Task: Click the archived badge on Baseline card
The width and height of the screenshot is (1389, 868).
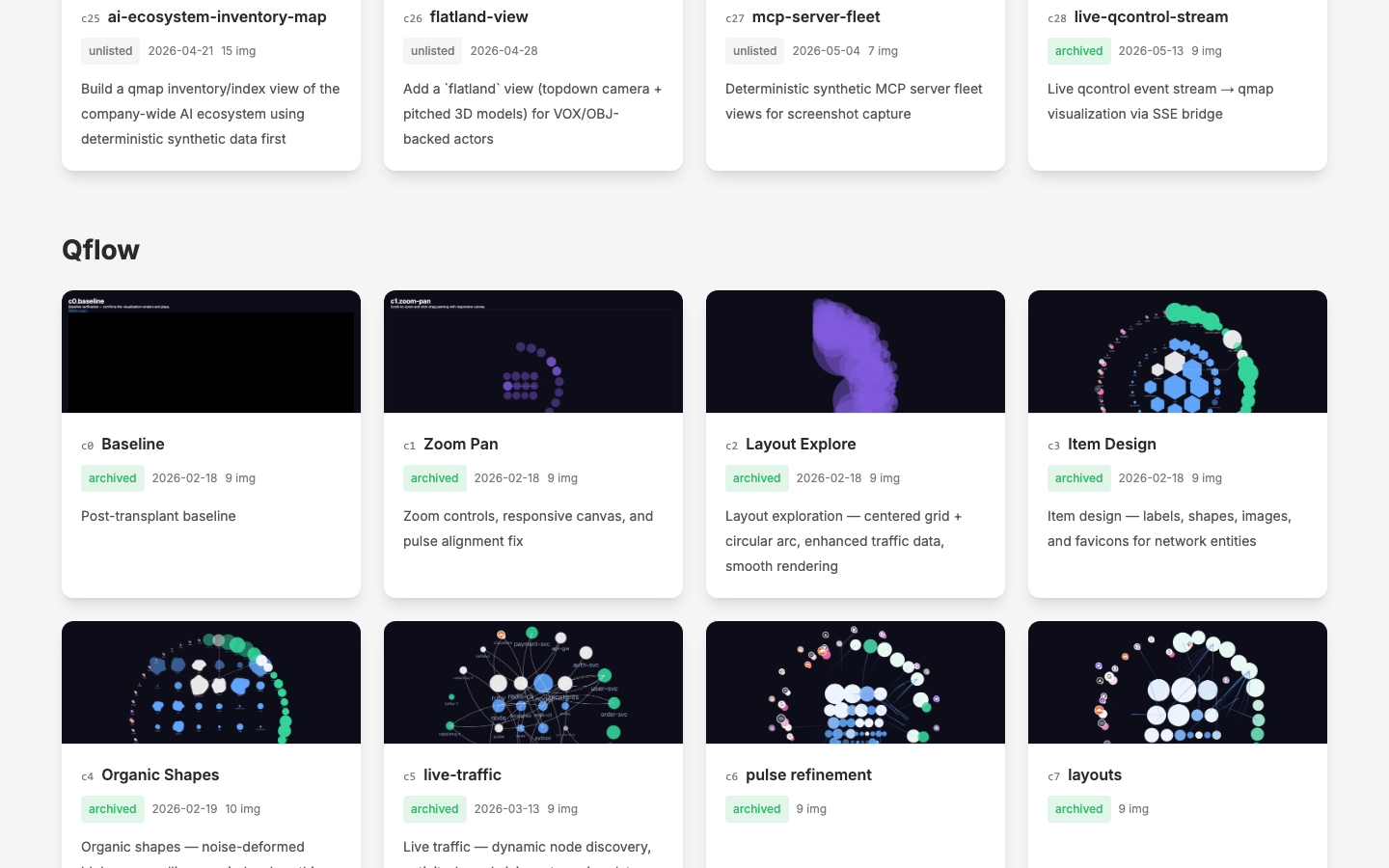Action: coord(113,478)
